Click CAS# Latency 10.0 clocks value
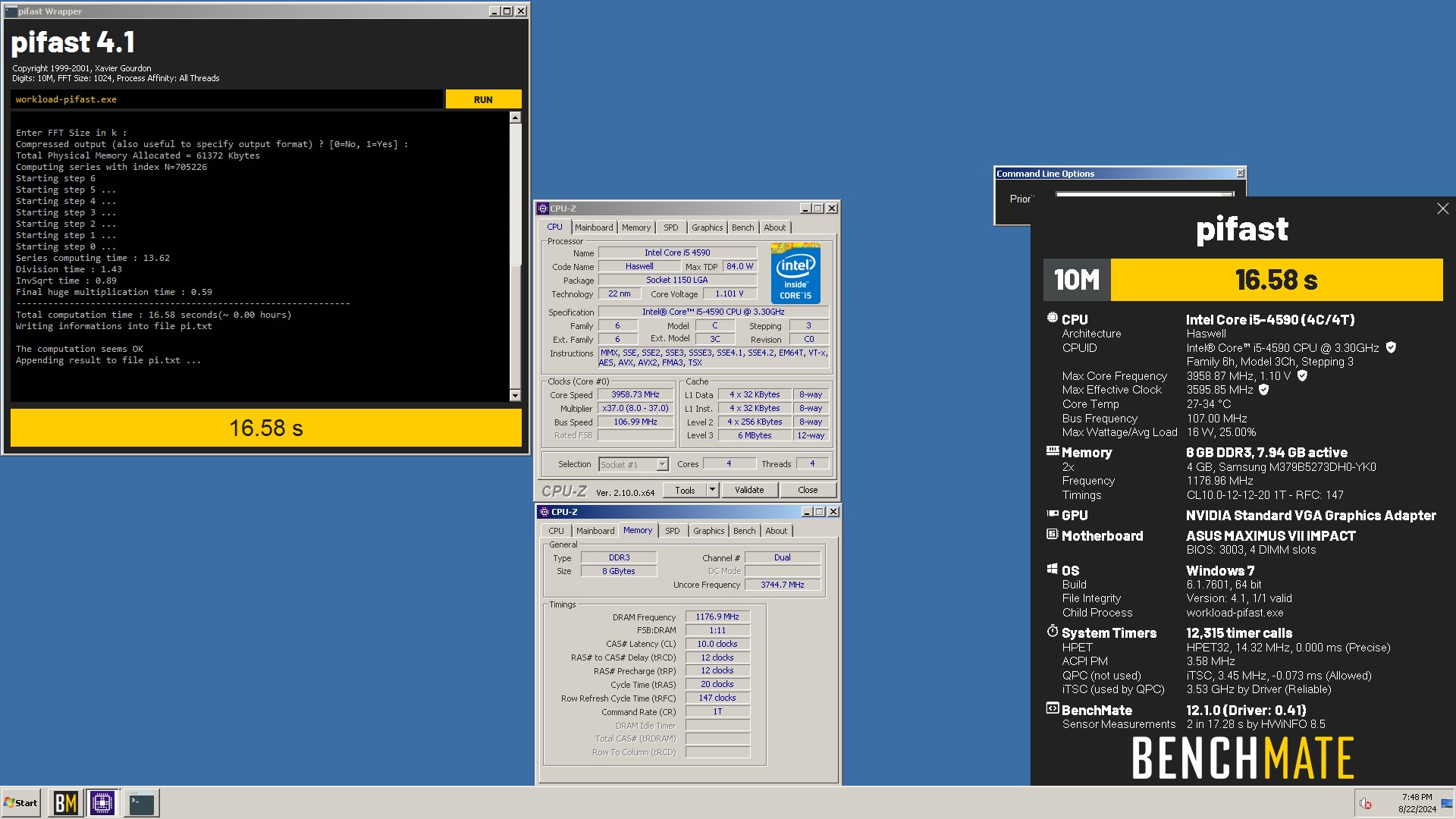 pyautogui.click(x=717, y=644)
